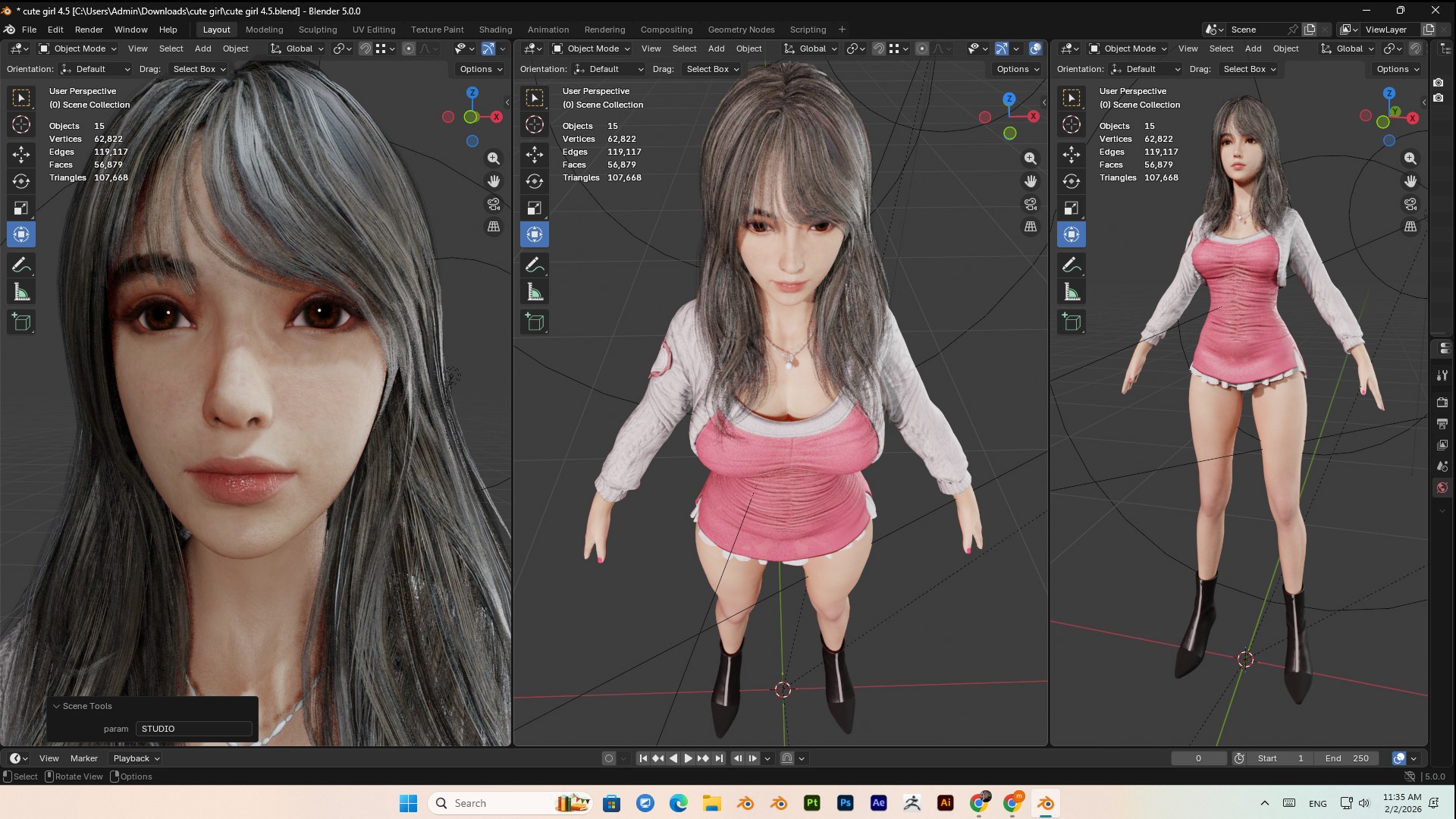Switch to the Sculpting workspace tab
The width and height of the screenshot is (1456, 819).
click(317, 30)
